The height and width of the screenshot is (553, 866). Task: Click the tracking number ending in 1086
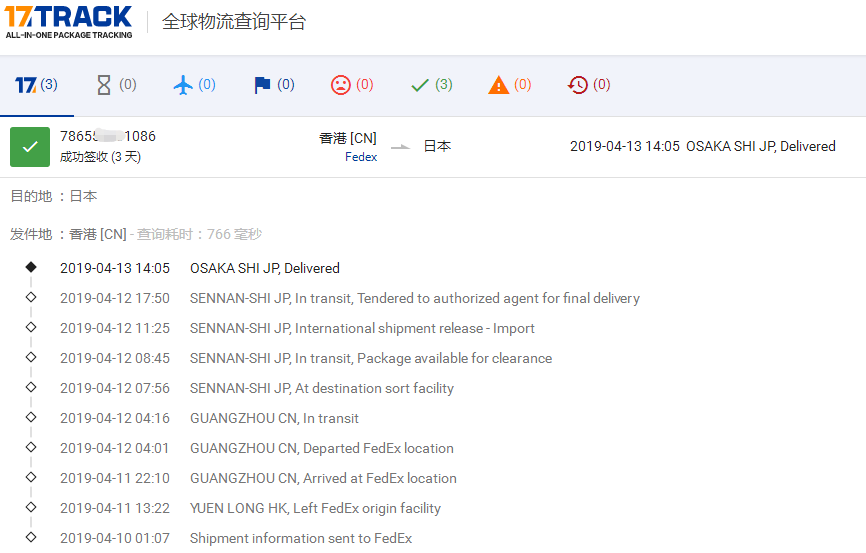pyautogui.click(x=108, y=136)
